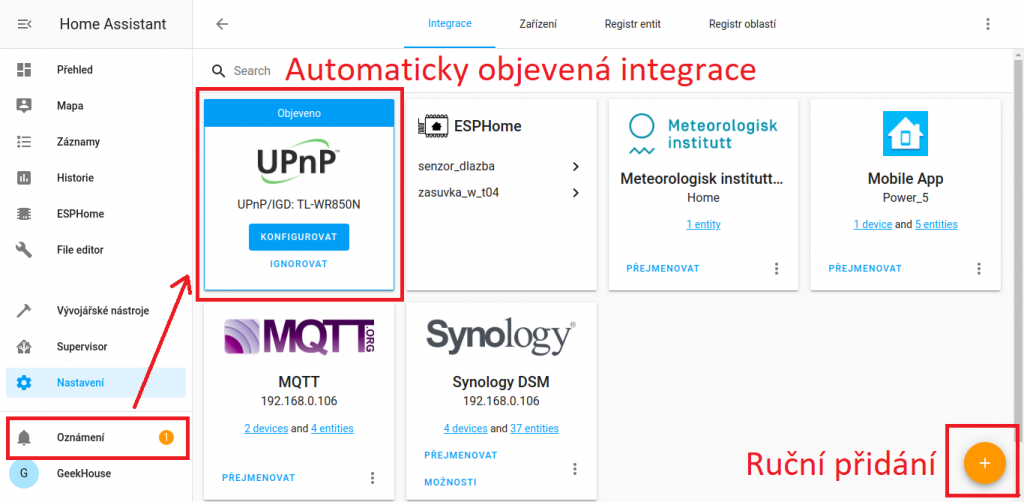1024x502 pixels.
Task: Open Synology DSM card three-dot menu
Action: (x=575, y=469)
